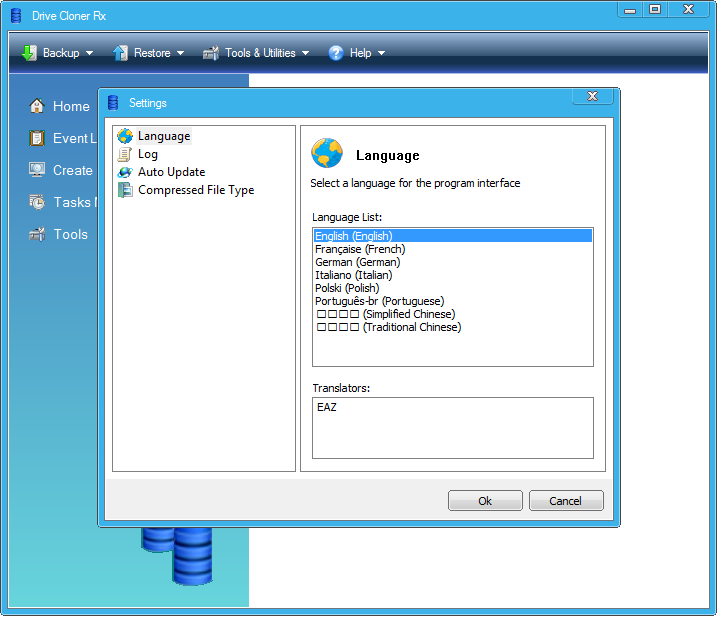This screenshot has height=617, width=718.
Task: Open the Backup menu
Action: click(58, 53)
